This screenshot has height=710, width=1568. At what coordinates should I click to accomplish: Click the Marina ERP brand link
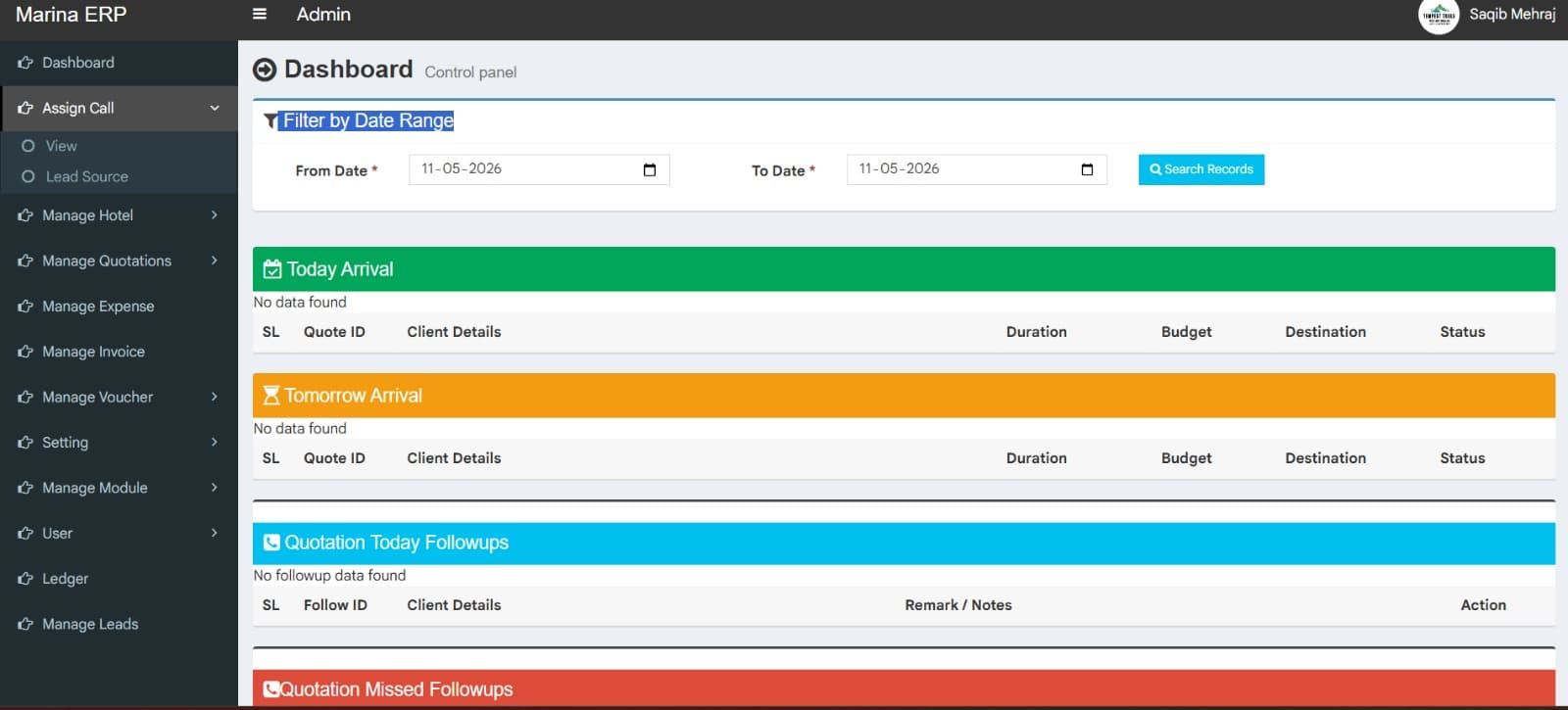(71, 15)
